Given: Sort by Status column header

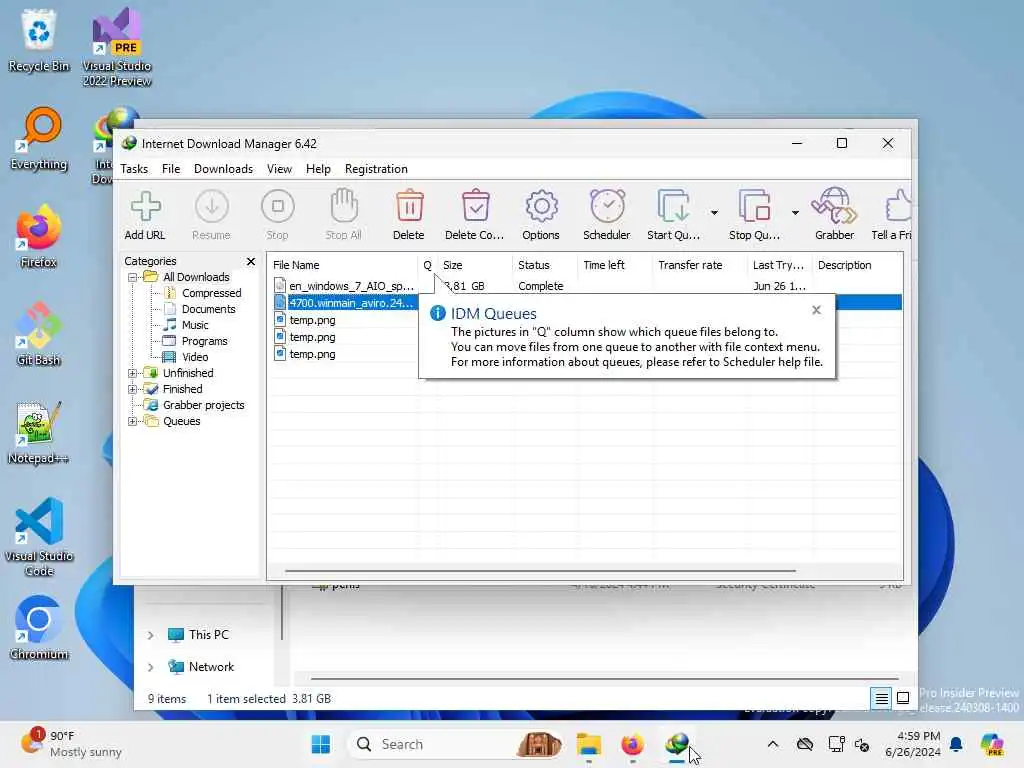Looking at the screenshot, I should point(545,265).
